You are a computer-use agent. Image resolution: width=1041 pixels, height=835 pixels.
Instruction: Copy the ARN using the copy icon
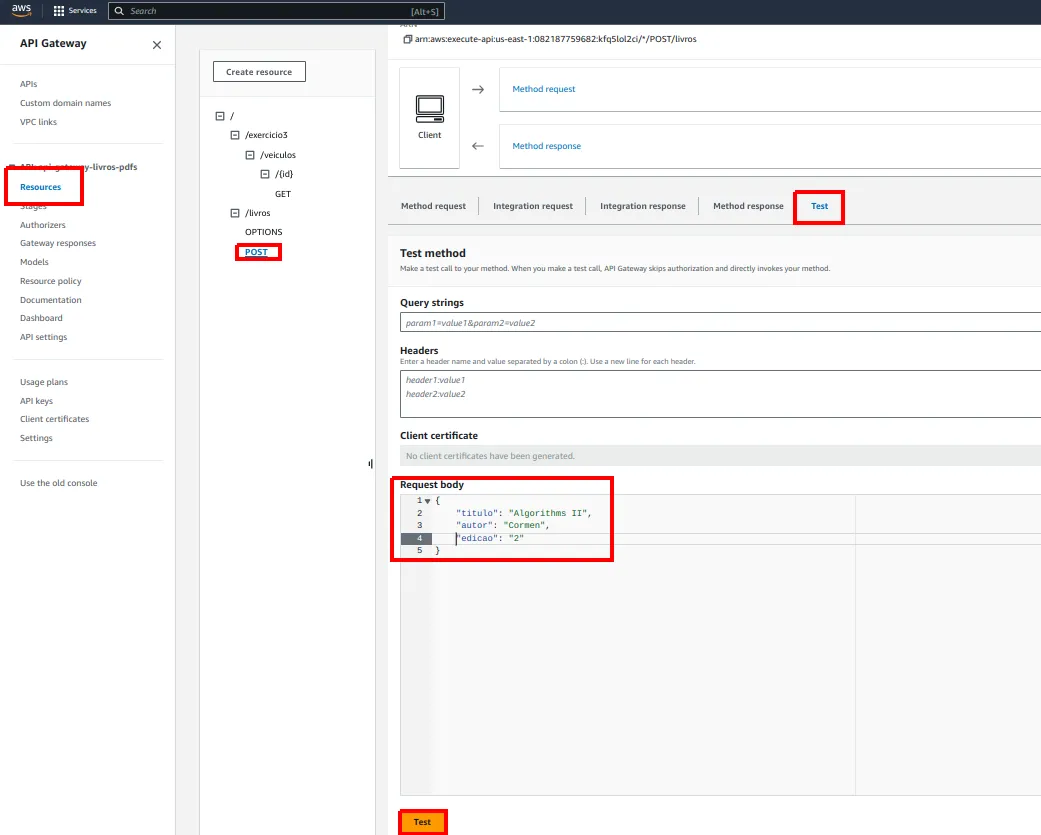coord(408,39)
